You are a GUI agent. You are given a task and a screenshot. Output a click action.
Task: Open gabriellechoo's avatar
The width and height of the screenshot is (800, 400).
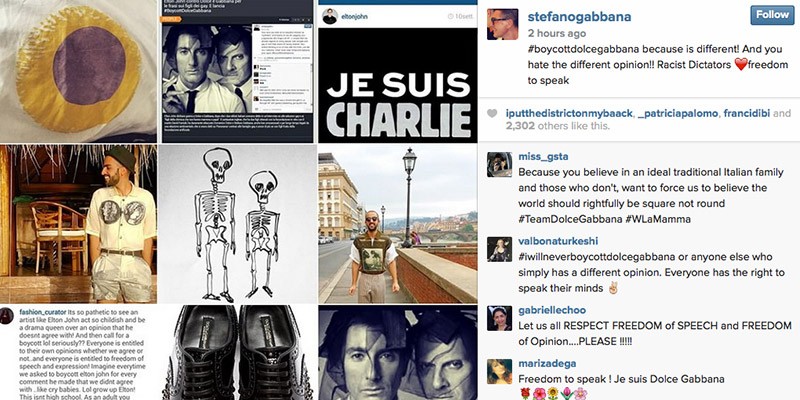pyautogui.click(x=499, y=318)
